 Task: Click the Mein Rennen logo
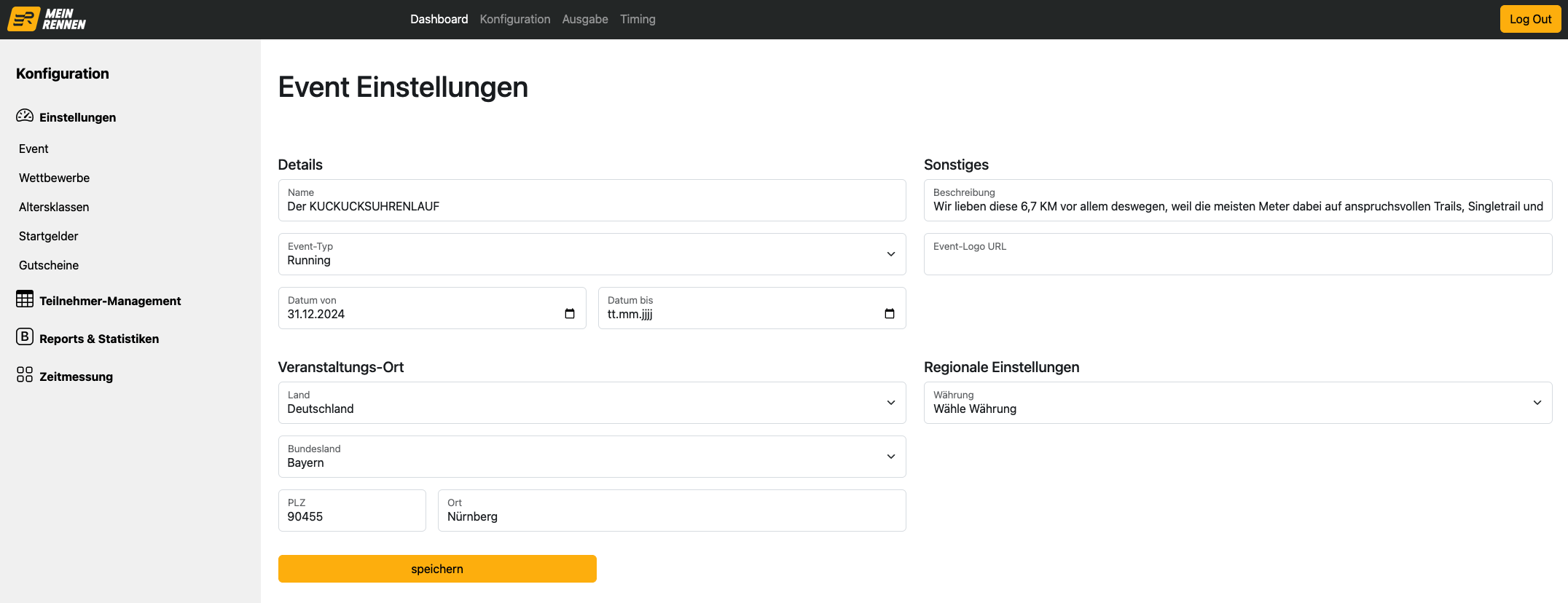pos(47,20)
